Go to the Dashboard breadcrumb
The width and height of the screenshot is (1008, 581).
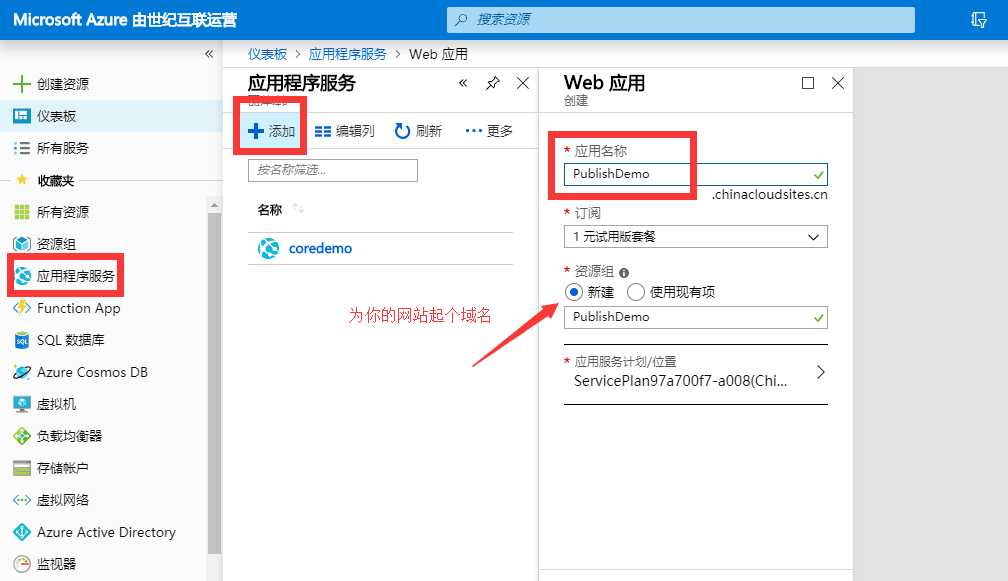[x=267, y=54]
